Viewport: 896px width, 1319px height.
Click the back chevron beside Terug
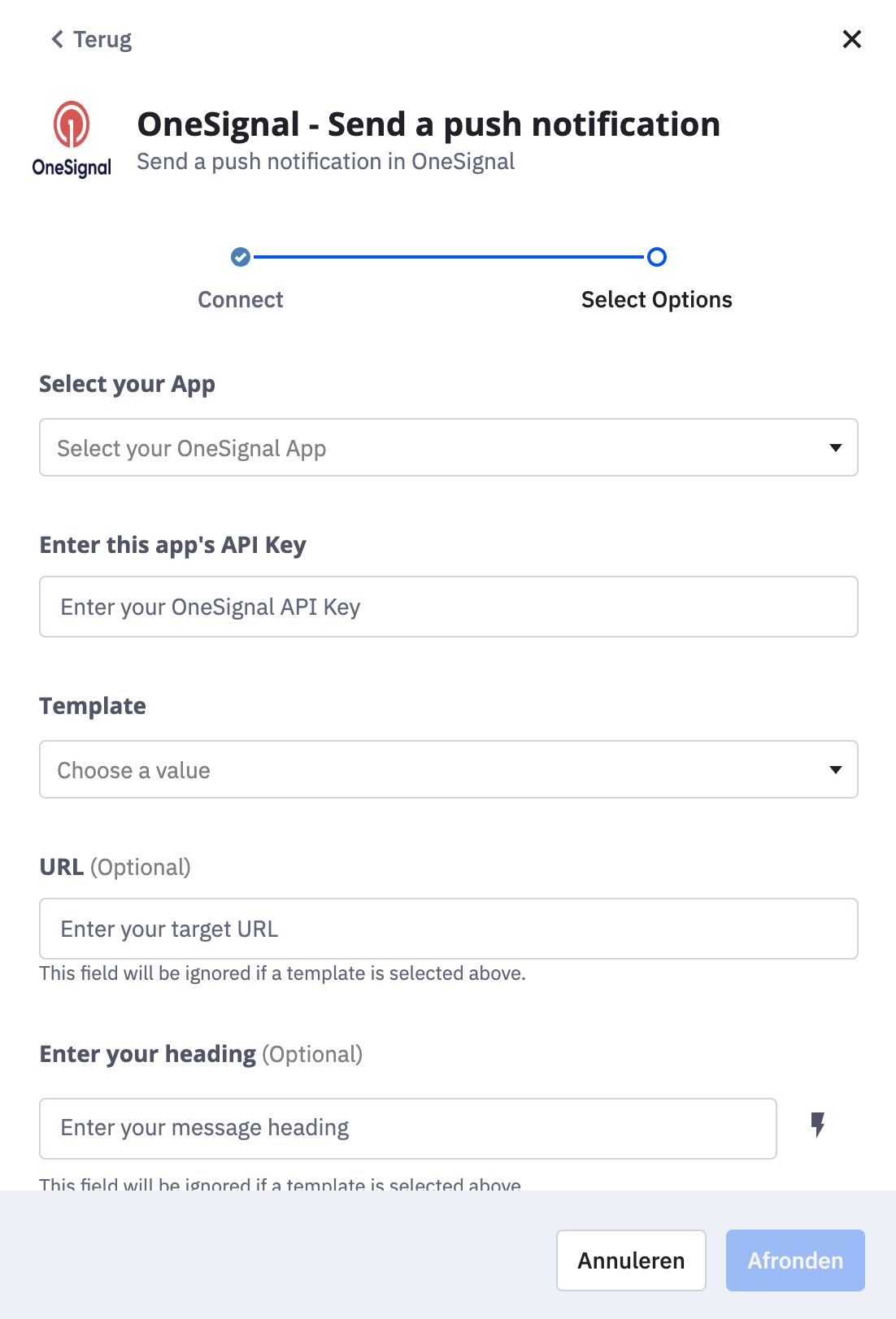coord(57,39)
